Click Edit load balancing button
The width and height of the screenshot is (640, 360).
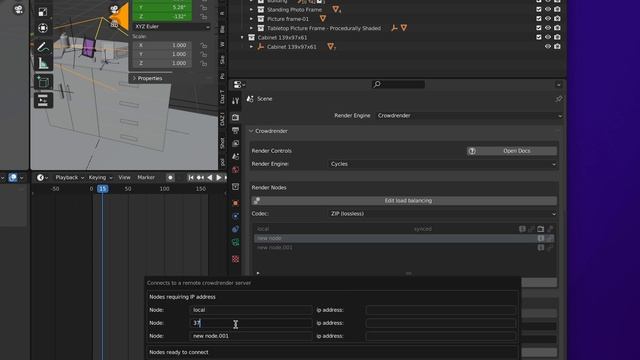pos(404,201)
